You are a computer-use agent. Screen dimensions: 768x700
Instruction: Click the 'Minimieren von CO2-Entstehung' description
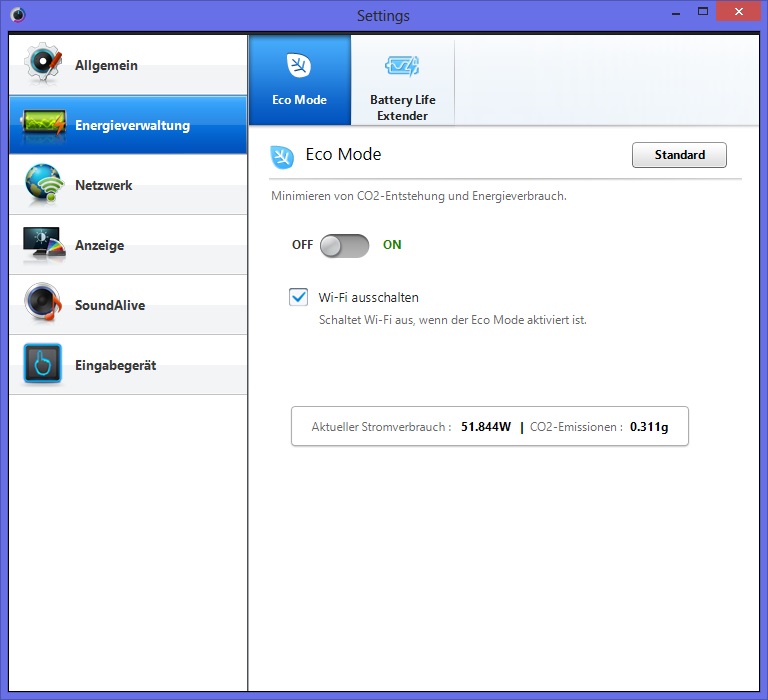pos(419,196)
